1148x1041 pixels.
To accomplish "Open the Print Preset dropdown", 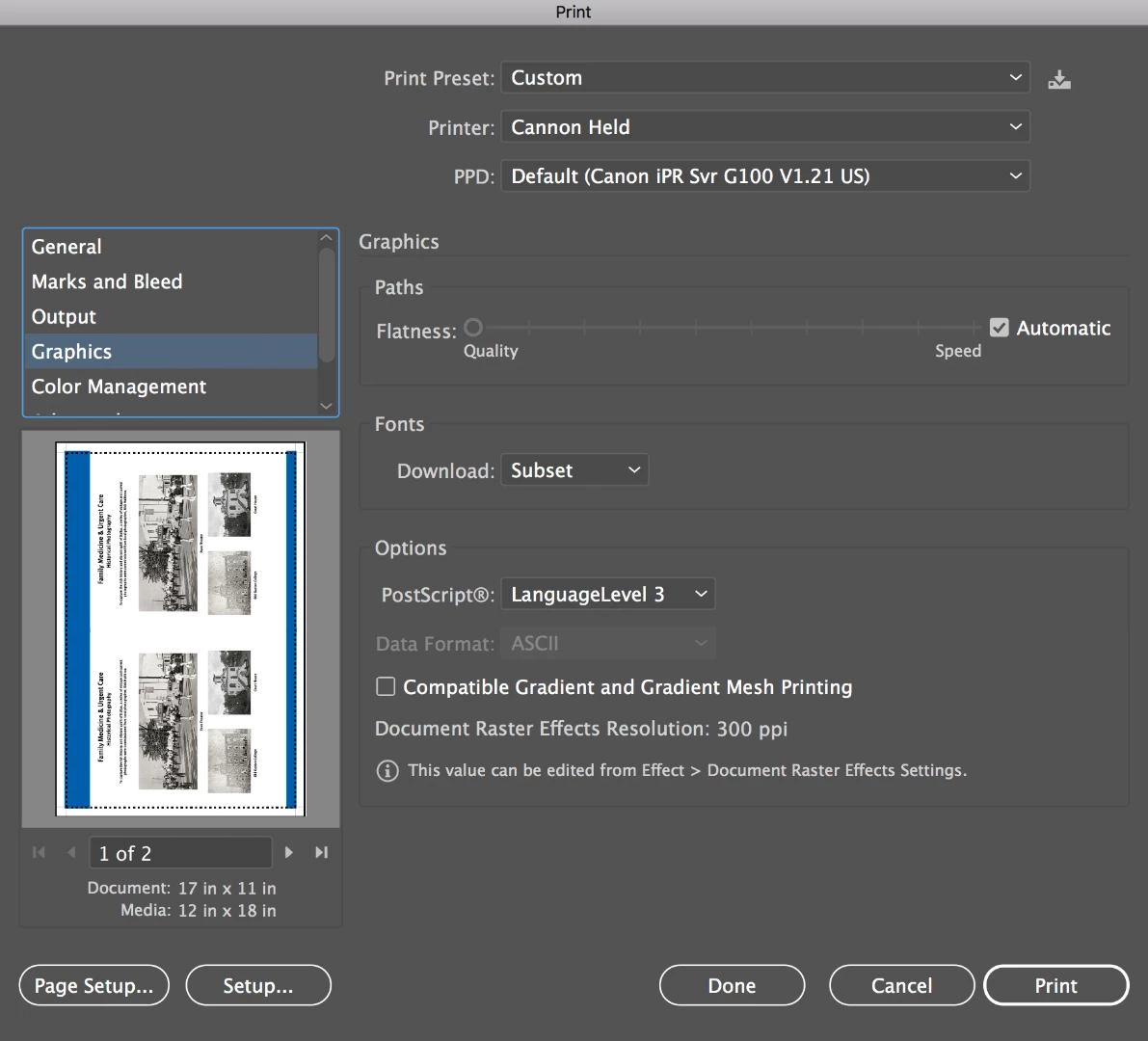I will [x=765, y=78].
